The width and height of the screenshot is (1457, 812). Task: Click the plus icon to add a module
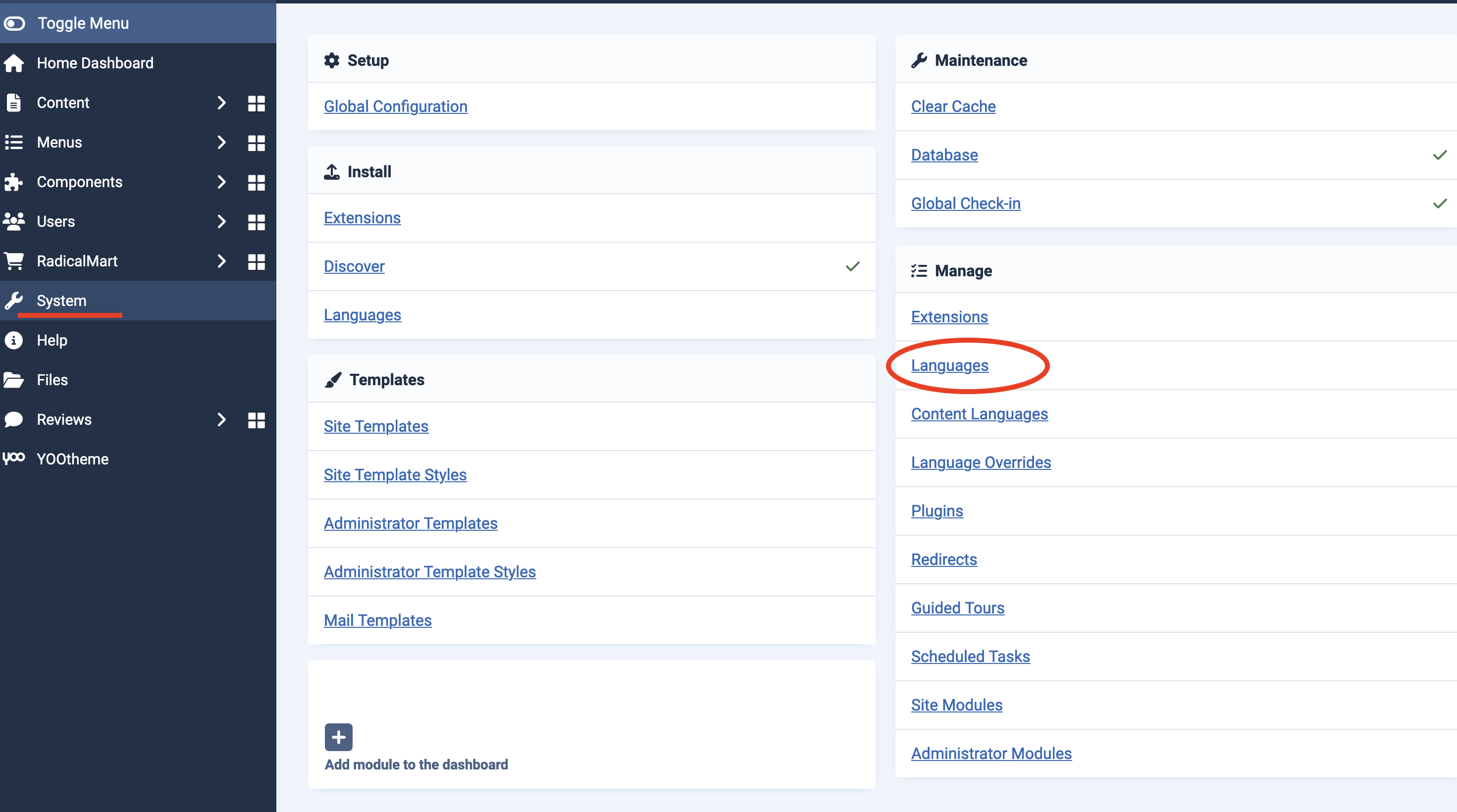click(x=338, y=737)
